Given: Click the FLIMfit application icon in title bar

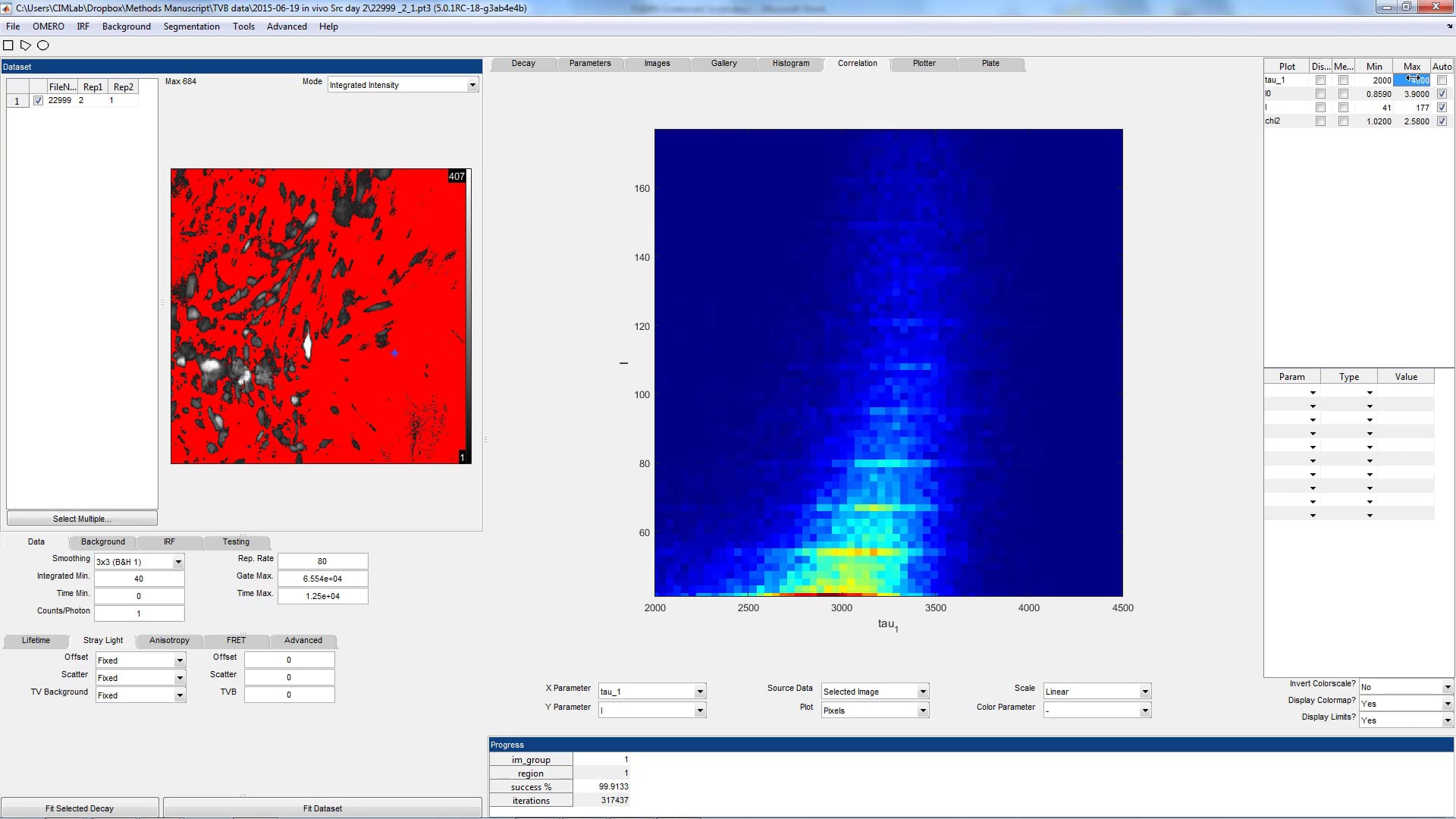Looking at the screenshot, I should (x=8, y=8).
